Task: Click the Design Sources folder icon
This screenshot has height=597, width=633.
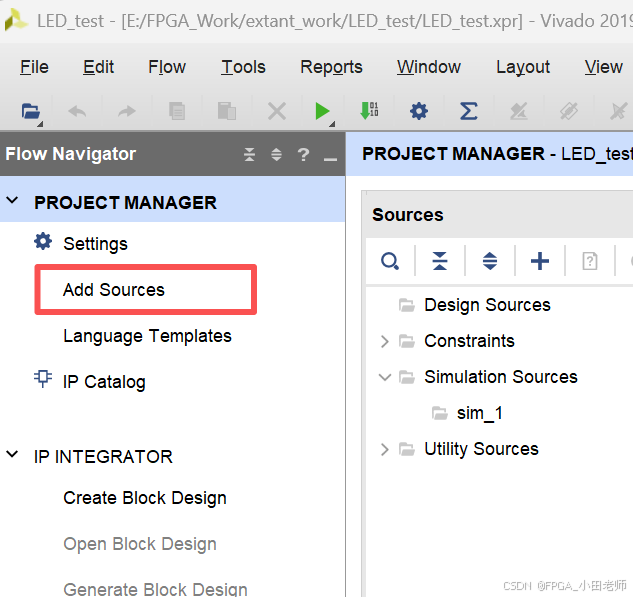Action: 407,305
